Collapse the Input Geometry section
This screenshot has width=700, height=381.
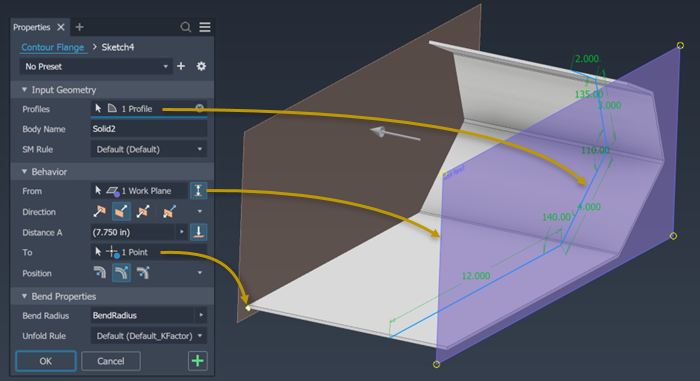[25, 90]
